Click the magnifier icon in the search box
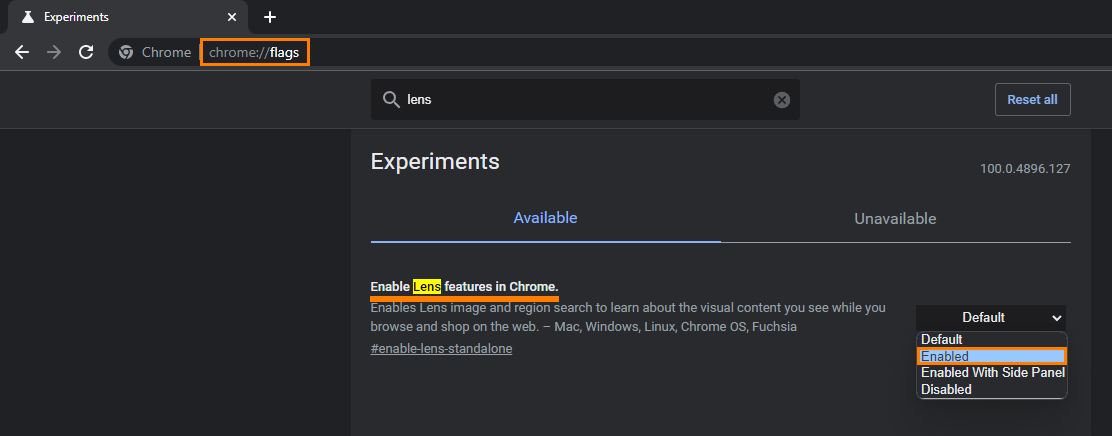This screenshot has height=436, width=1112. [391, 99]
